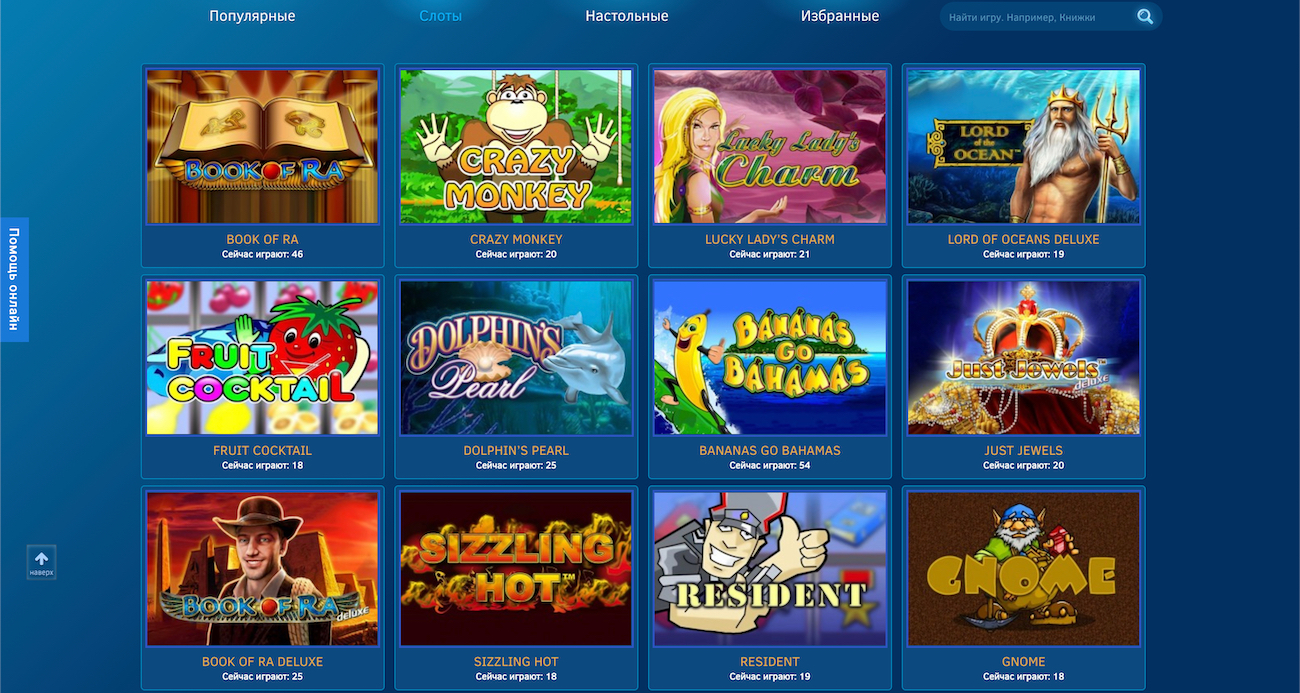1300x693 pixels.
Task: Open the Lucky Lady's Charm thumbnail
Action: [770, 146]
